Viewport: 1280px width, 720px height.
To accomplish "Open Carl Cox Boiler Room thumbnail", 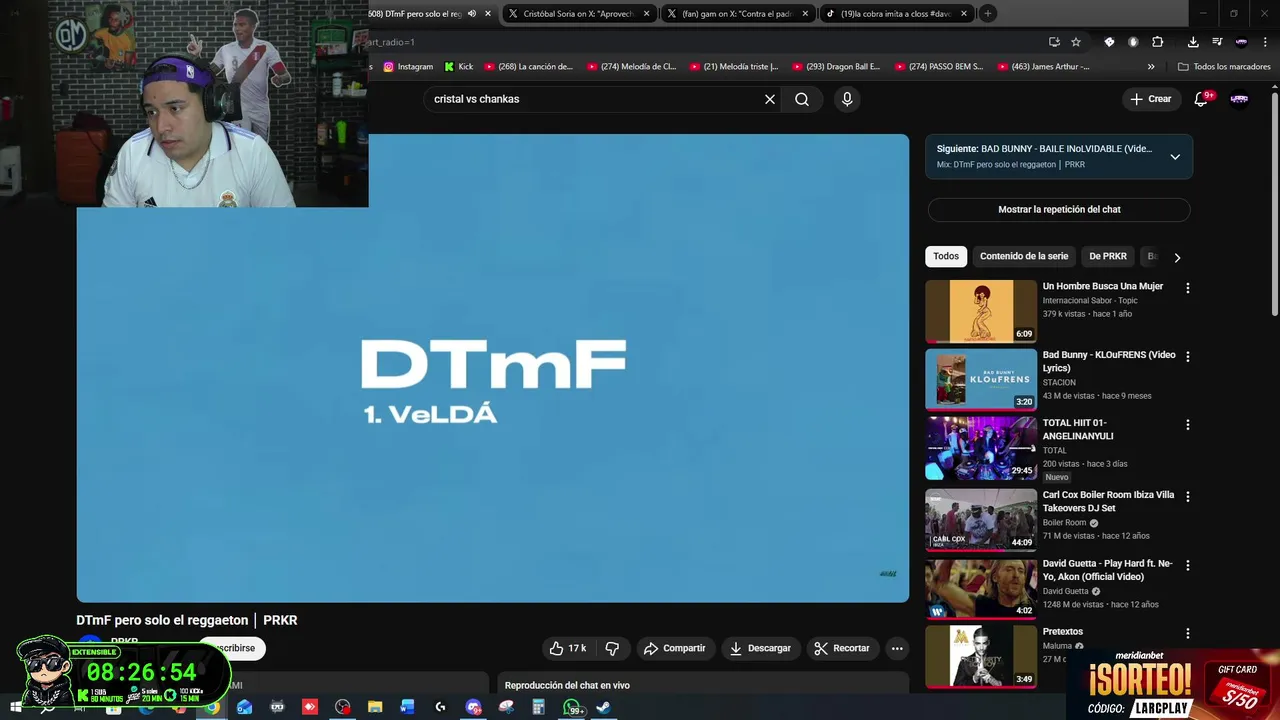I will [981, 519].
